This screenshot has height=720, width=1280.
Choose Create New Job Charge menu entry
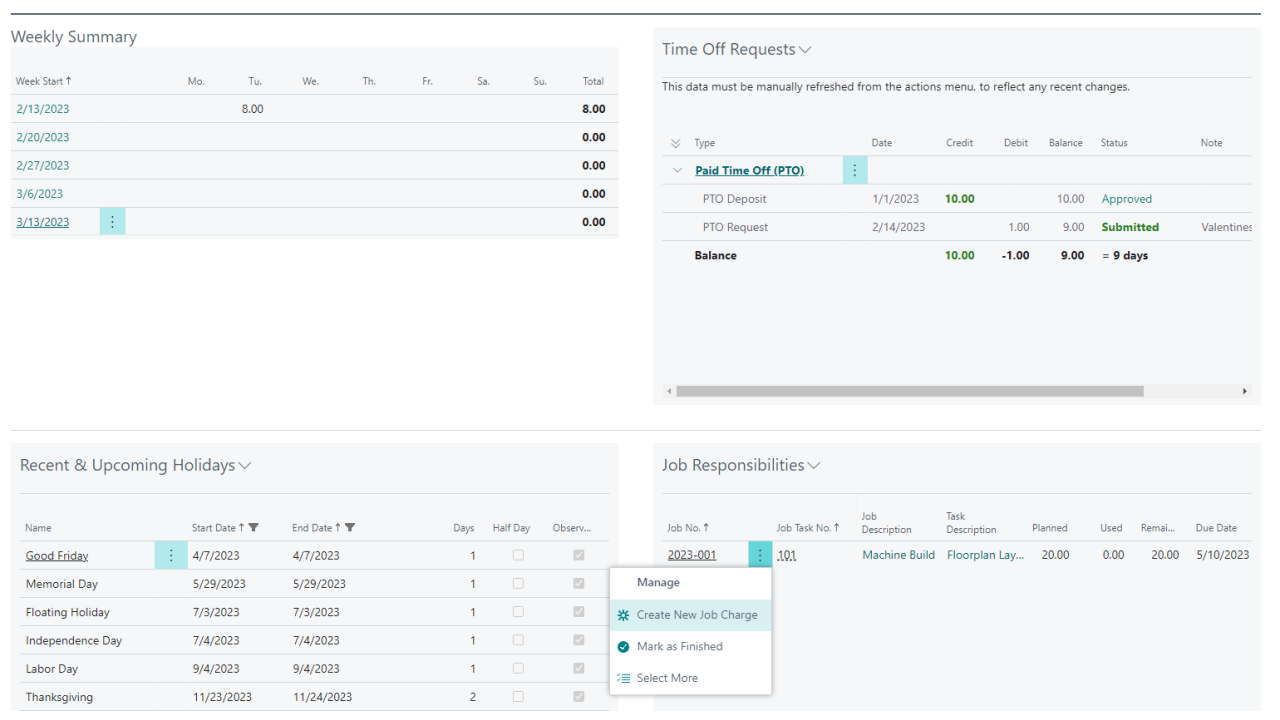pyautogui.click(x=690, y=615)
